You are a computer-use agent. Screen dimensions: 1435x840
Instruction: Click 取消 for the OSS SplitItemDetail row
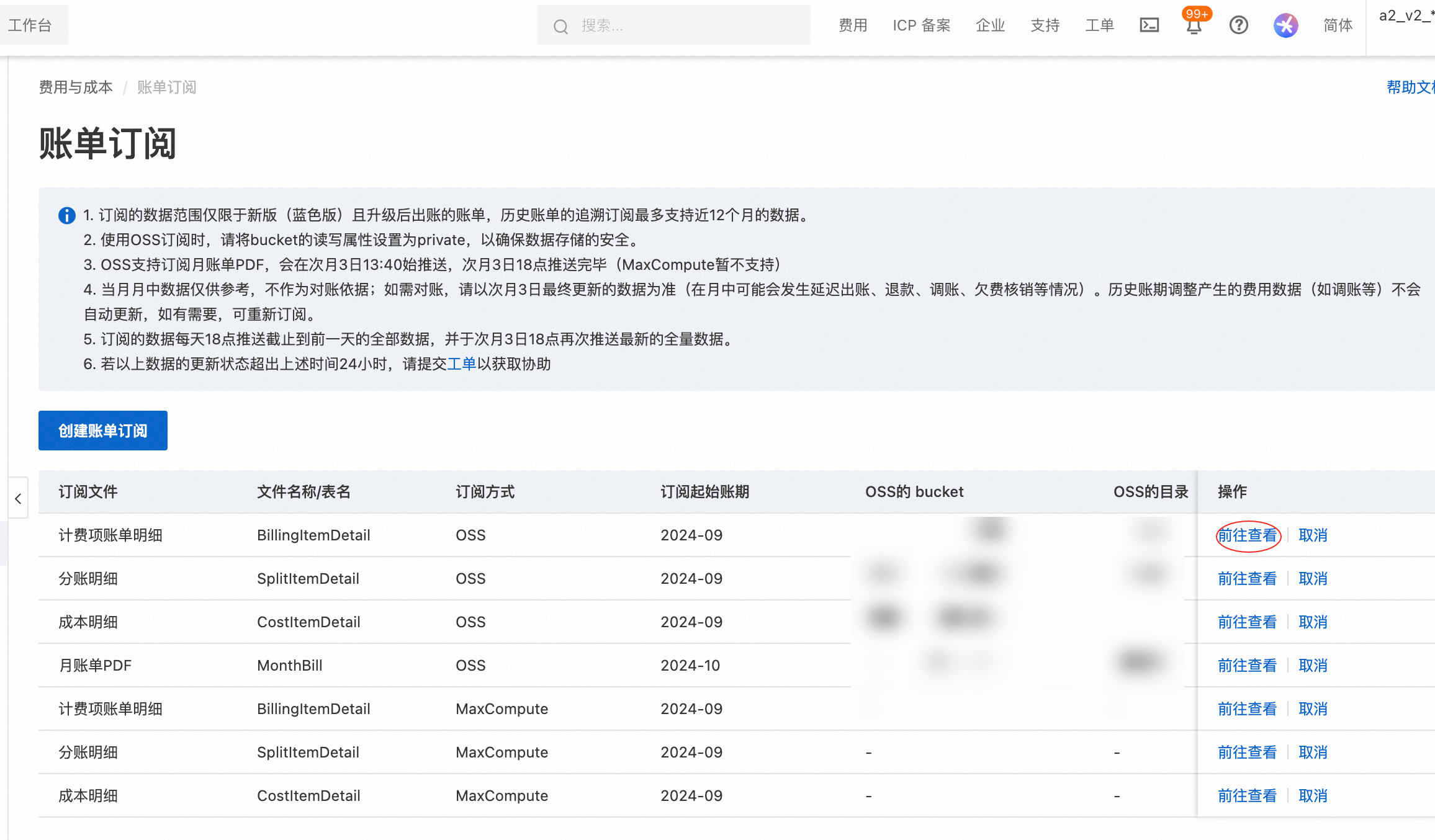(1313, 579)
